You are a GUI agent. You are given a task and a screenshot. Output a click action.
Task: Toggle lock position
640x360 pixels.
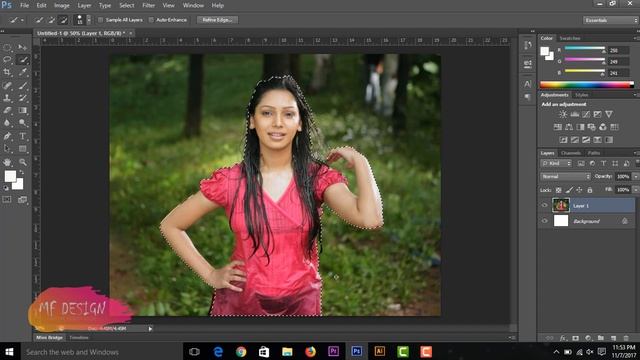pyautogui.click(x=579, y=190)
